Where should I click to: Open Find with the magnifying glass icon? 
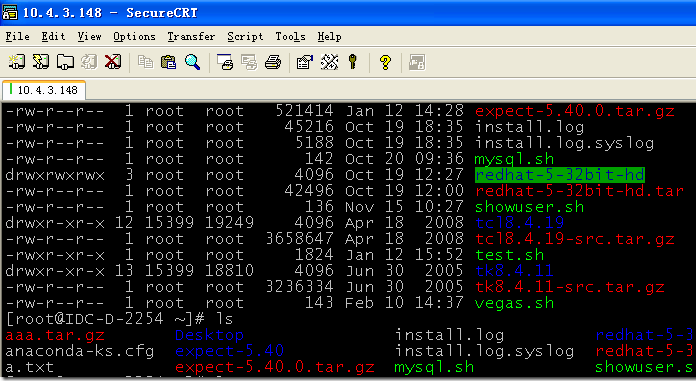(192, 61)
